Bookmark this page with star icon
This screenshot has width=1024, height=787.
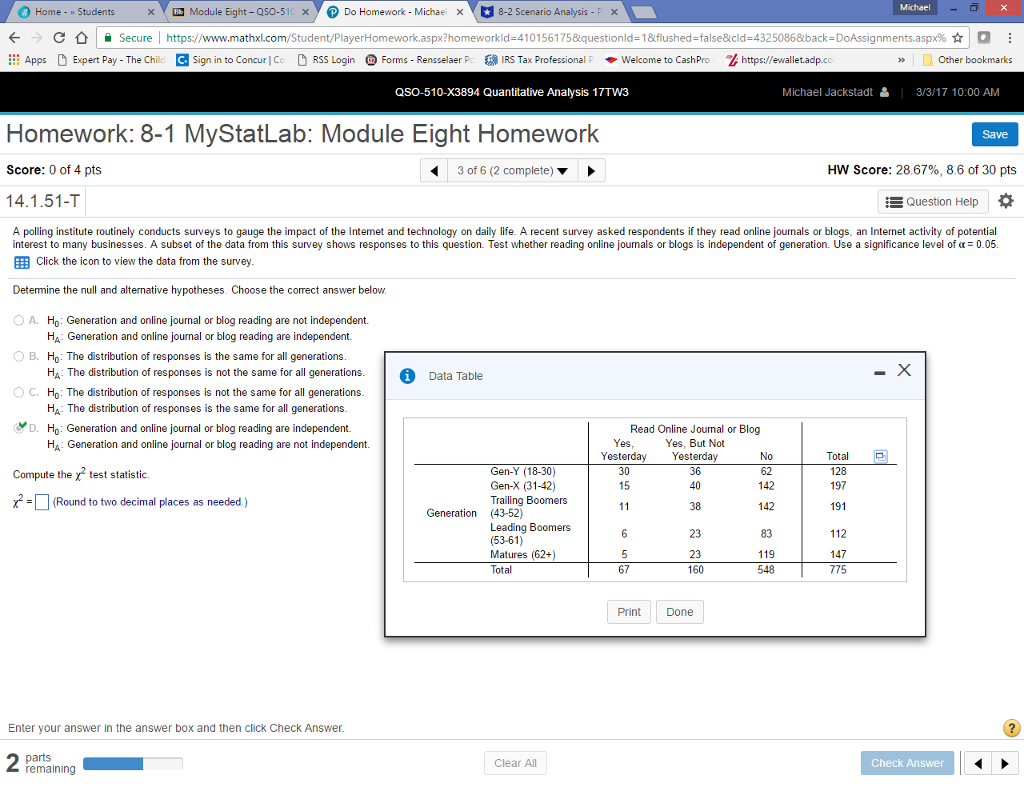tap(957, 38)
